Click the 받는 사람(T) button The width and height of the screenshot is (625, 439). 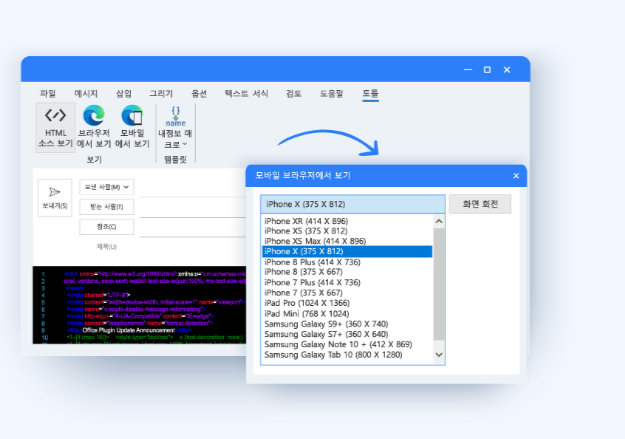106,207
